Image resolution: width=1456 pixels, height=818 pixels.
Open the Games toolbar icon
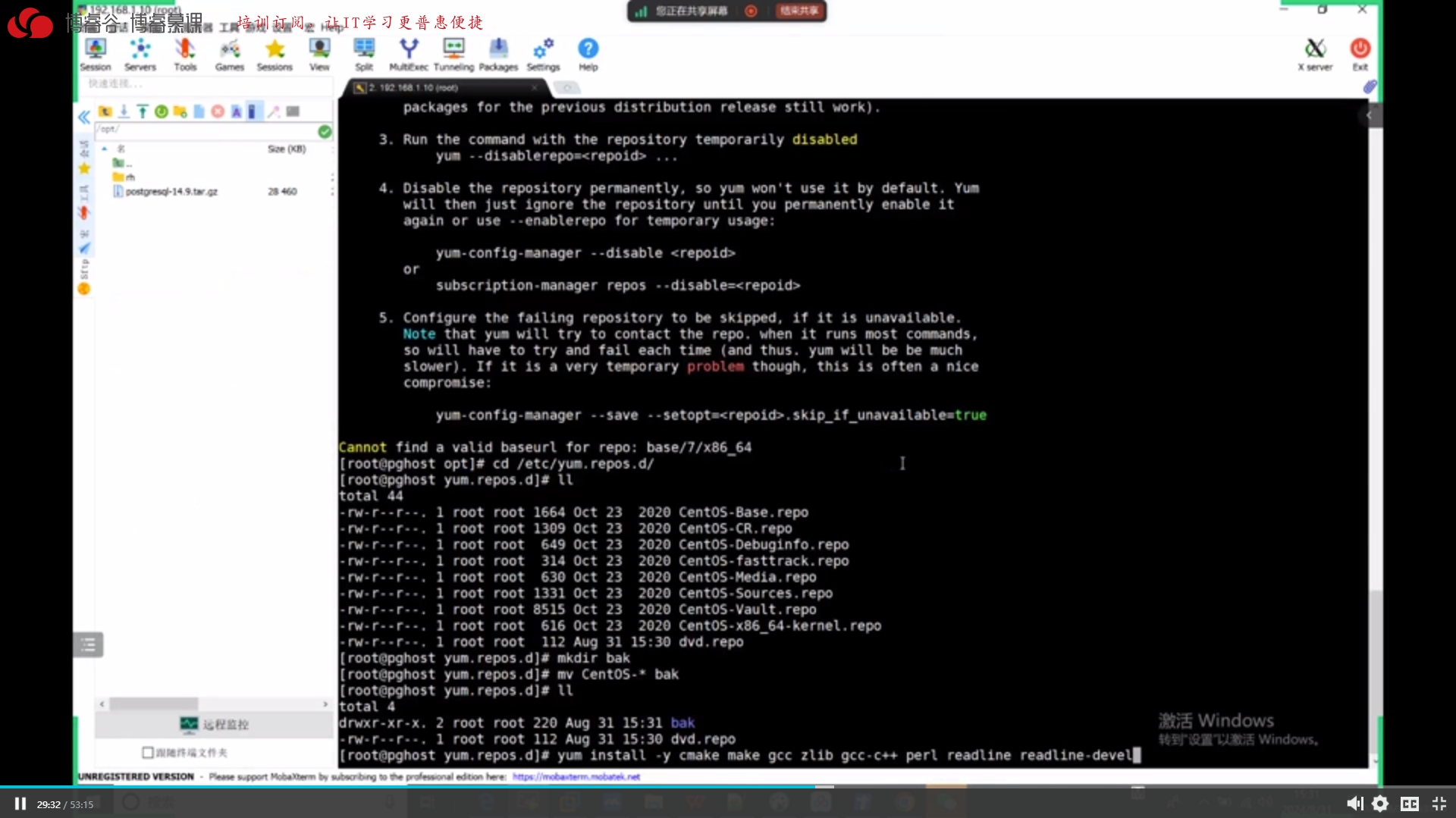tap(230, 55)
